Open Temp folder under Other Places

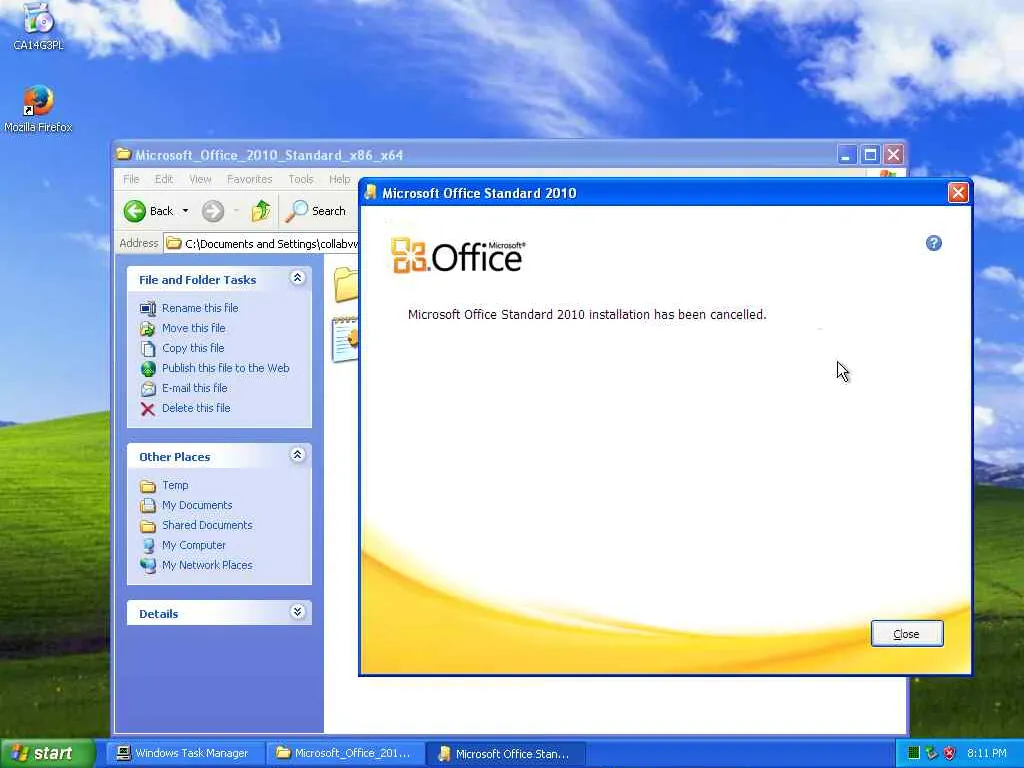click(175, 485)
